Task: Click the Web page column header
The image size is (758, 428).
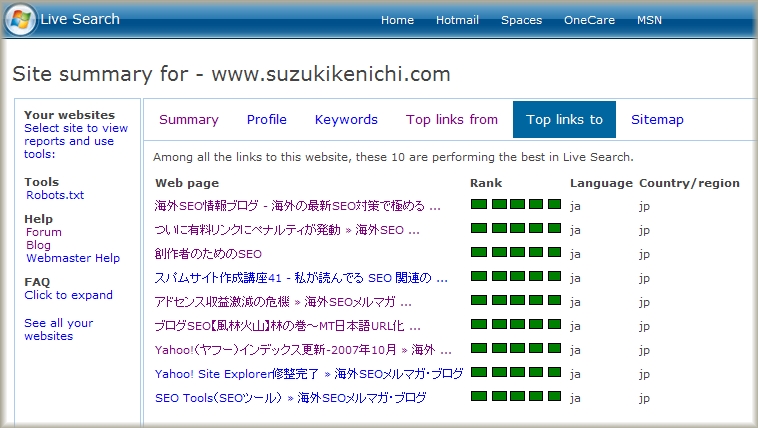Action: tap(187, 183)
